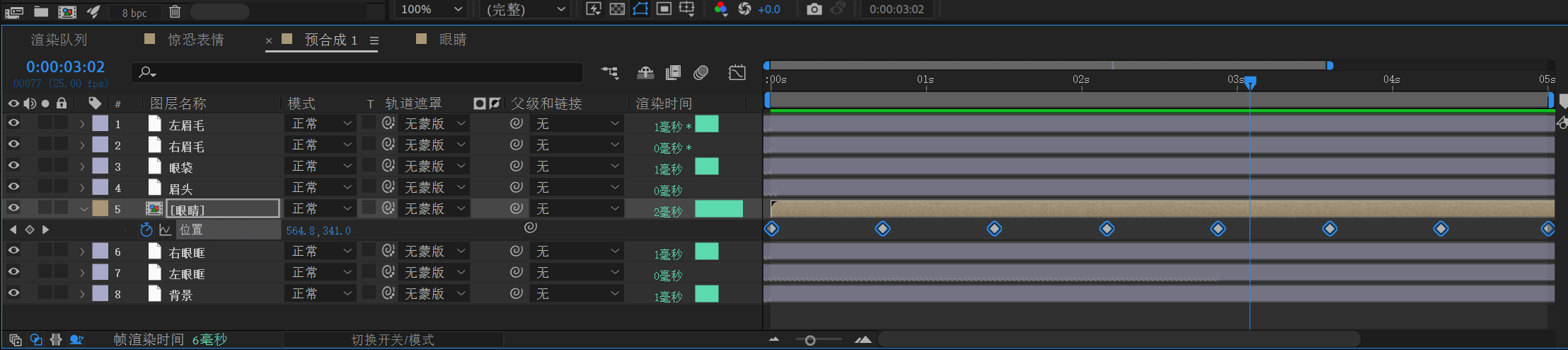Enable frame blending icon
Image resolution: width=1568 pixels, height=350 pixels.
pos(673,72)
